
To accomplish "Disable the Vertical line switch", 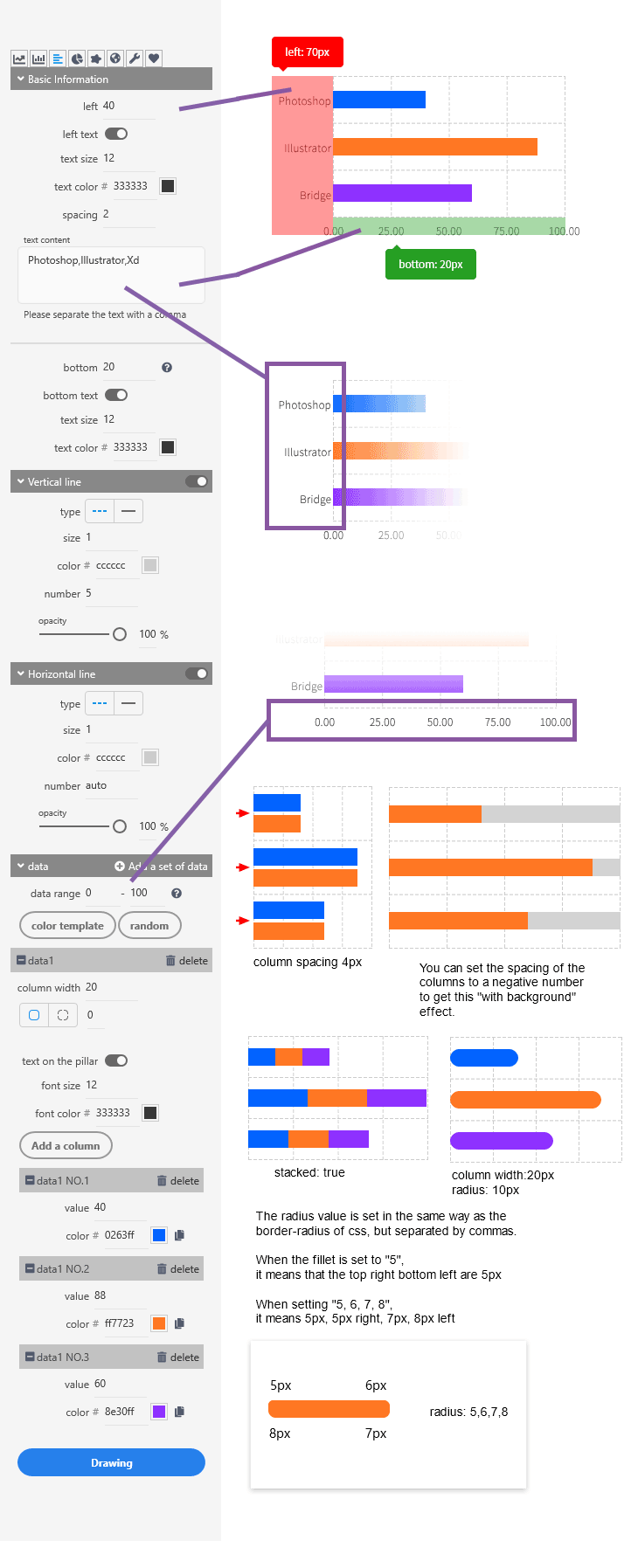I will tap(197, 481).
